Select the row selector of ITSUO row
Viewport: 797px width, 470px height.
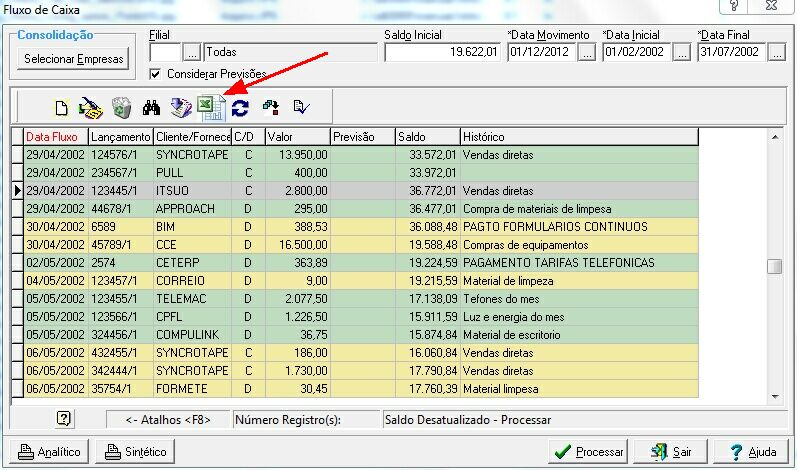17,191
